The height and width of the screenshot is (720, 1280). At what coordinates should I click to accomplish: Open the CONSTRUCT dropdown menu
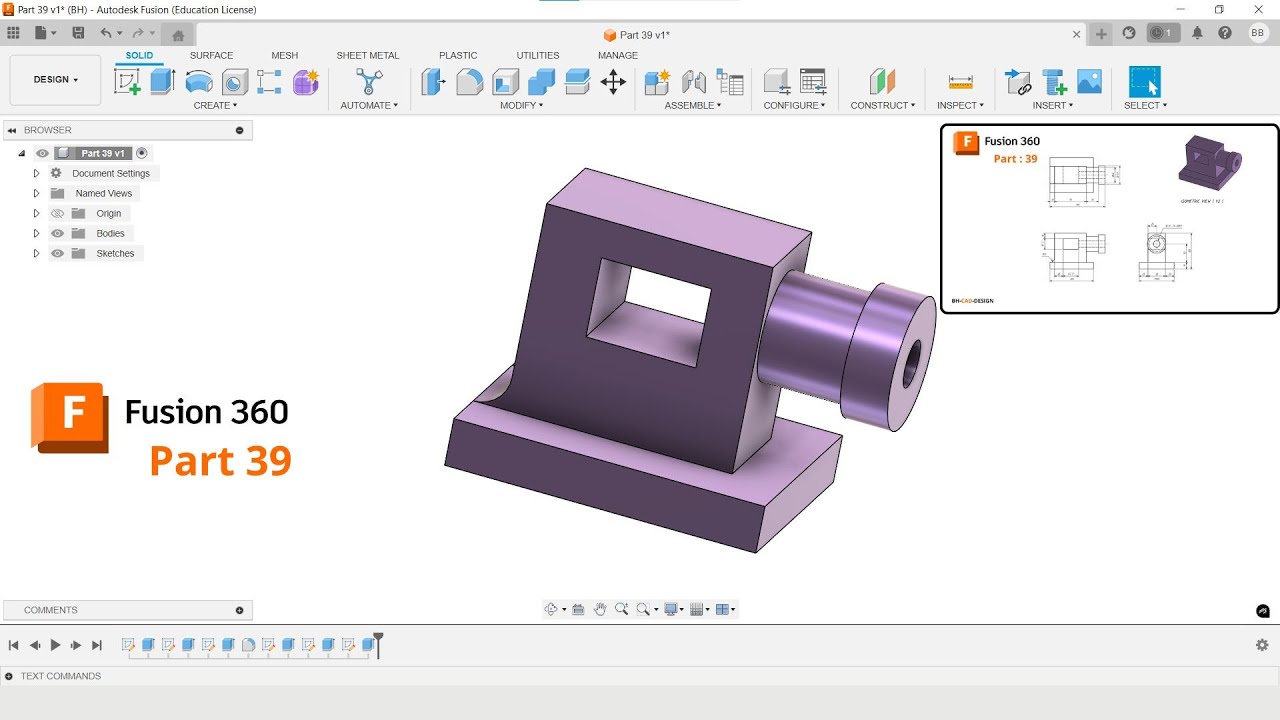click(882, 105)
